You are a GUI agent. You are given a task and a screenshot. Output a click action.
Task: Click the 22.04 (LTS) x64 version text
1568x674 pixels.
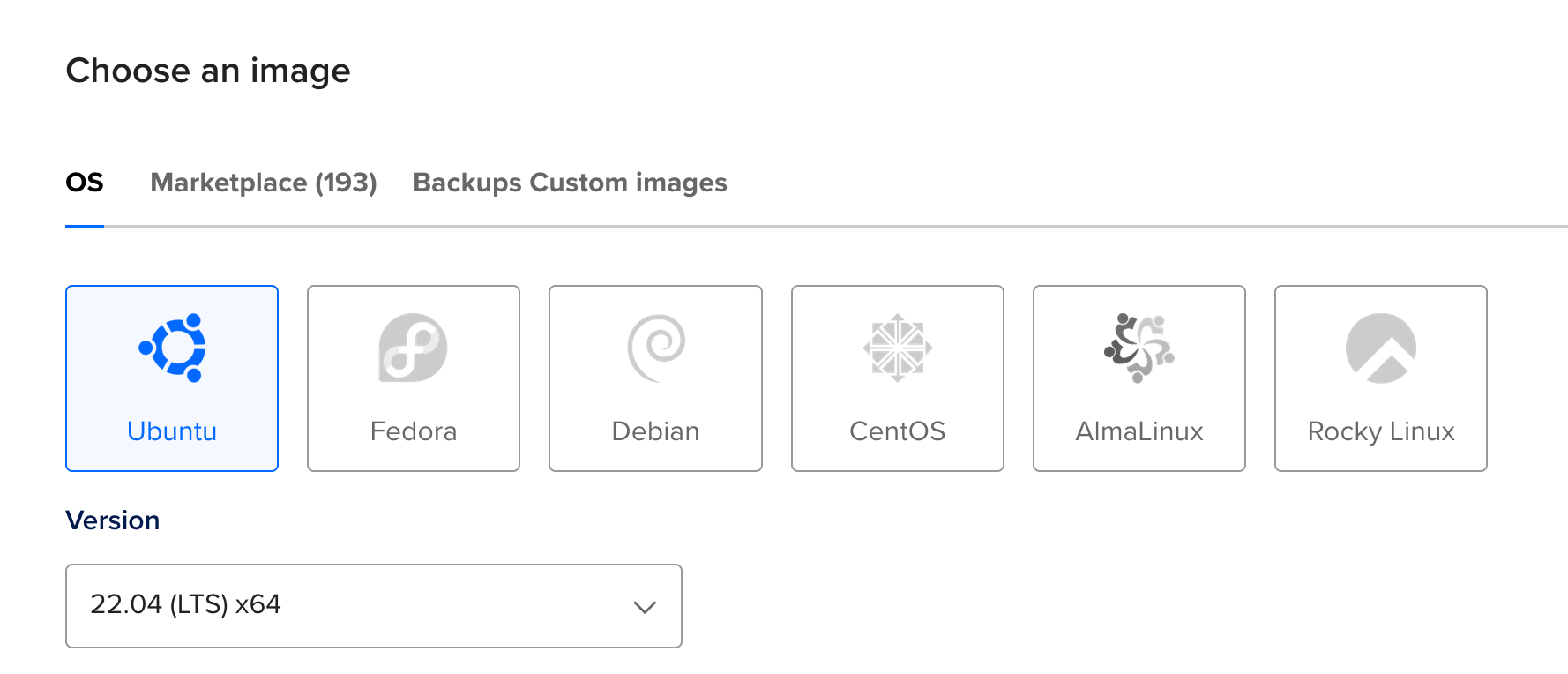point(185,604)
